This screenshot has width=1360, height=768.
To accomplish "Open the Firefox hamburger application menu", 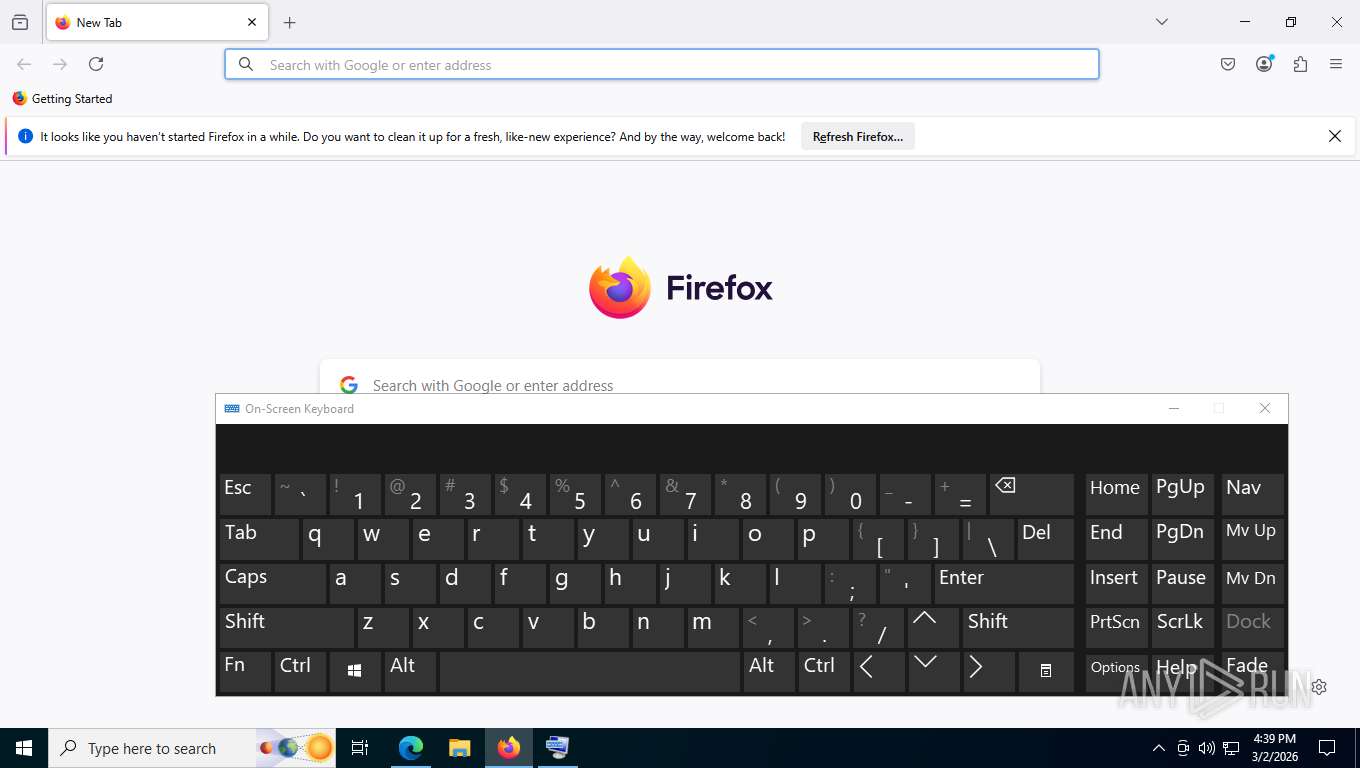I will tap(1336, 64).
